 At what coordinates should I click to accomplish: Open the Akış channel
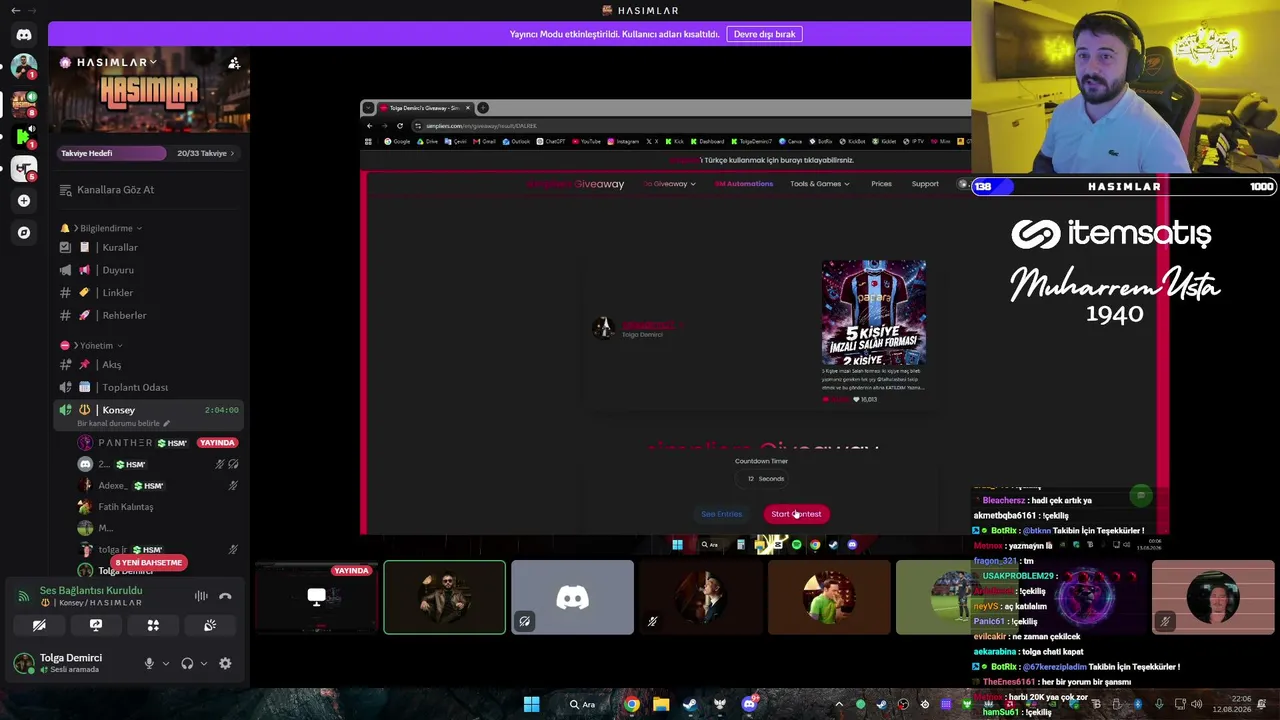point(150,364)
